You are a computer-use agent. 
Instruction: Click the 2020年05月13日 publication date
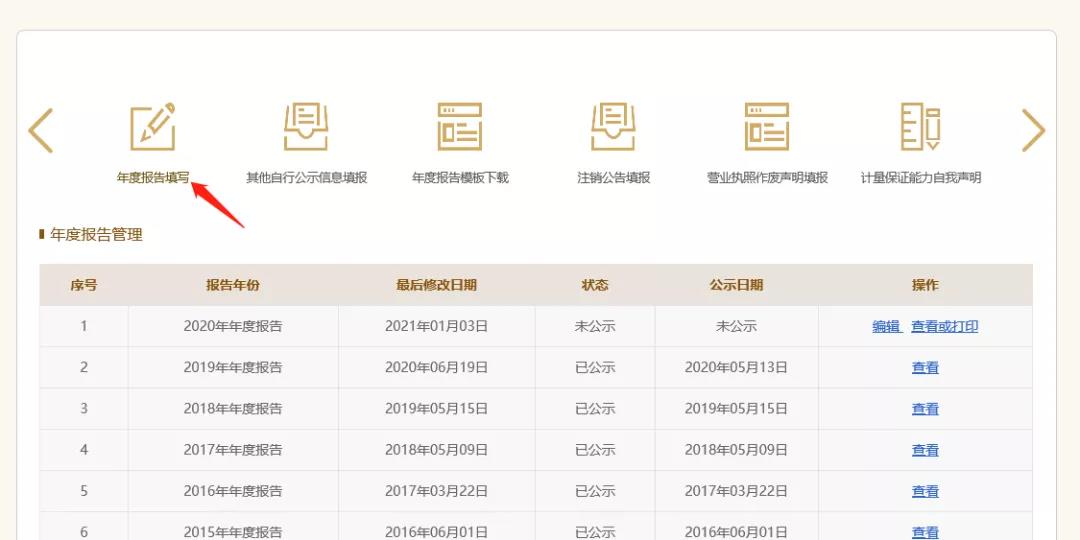click(x=736, y=368)
